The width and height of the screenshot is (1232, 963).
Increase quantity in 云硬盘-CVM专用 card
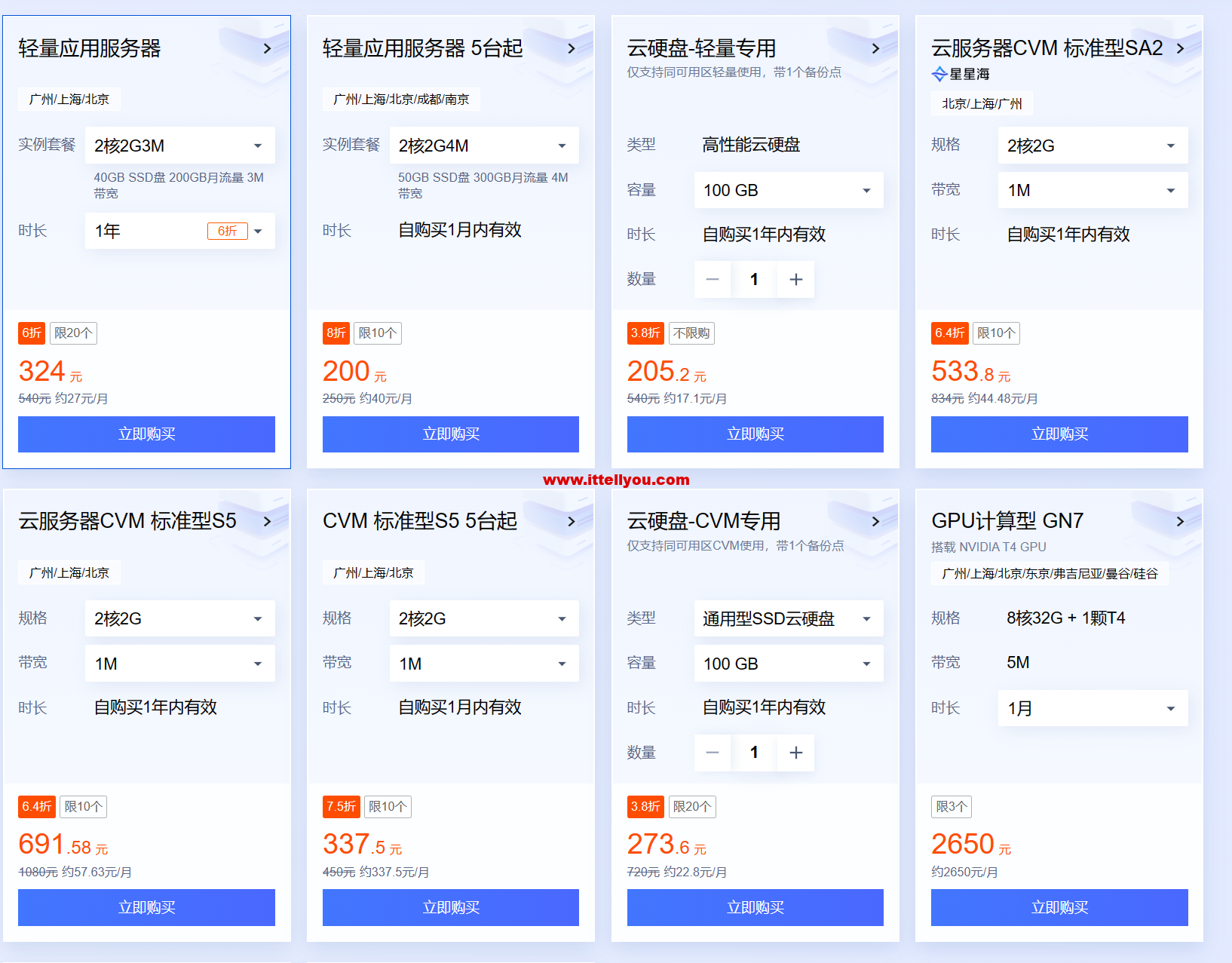click(x=795, y=753)
